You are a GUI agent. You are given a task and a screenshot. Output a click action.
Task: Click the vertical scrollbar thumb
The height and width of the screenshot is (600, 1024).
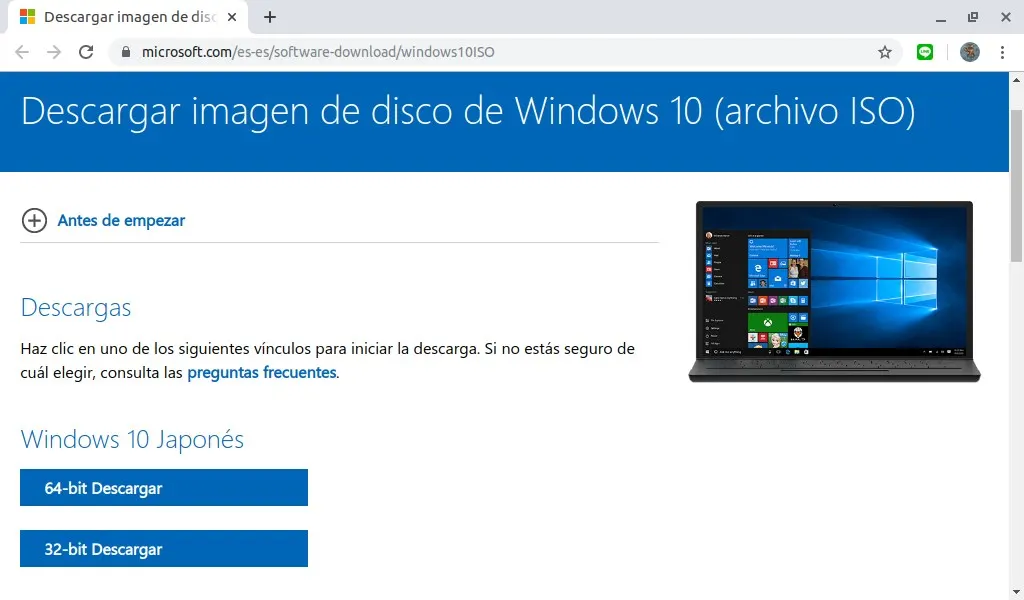(1016, 186)
